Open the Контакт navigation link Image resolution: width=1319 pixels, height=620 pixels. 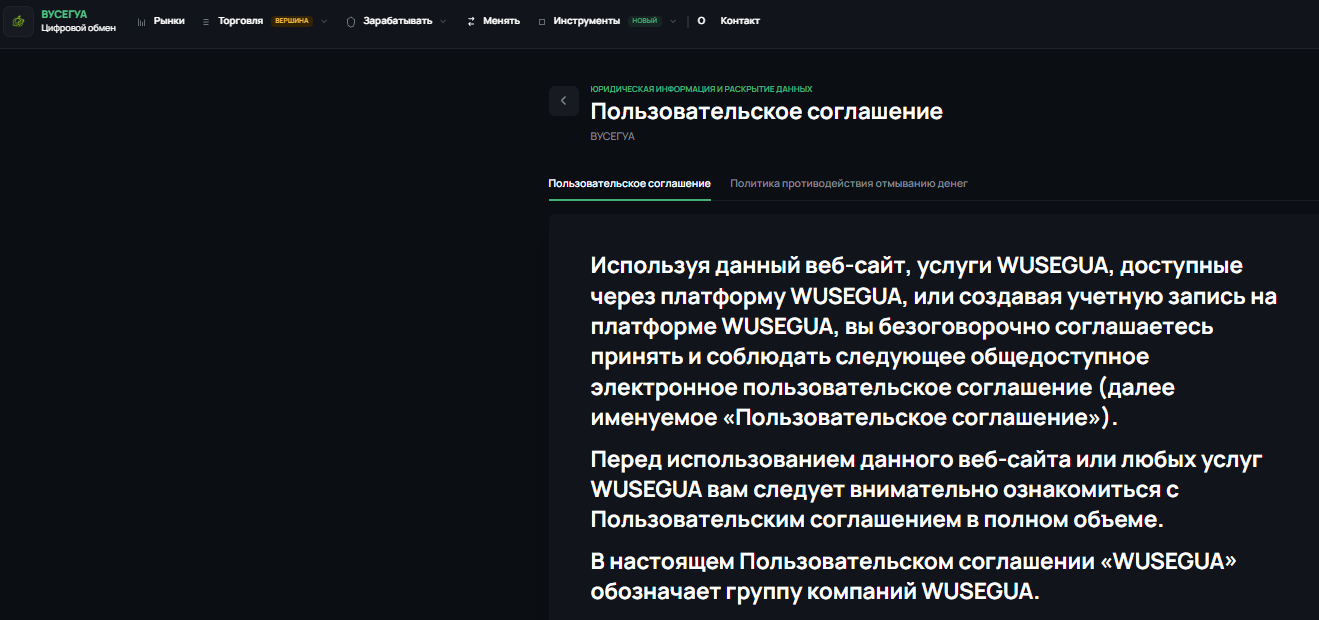click(x=740, y=21)
